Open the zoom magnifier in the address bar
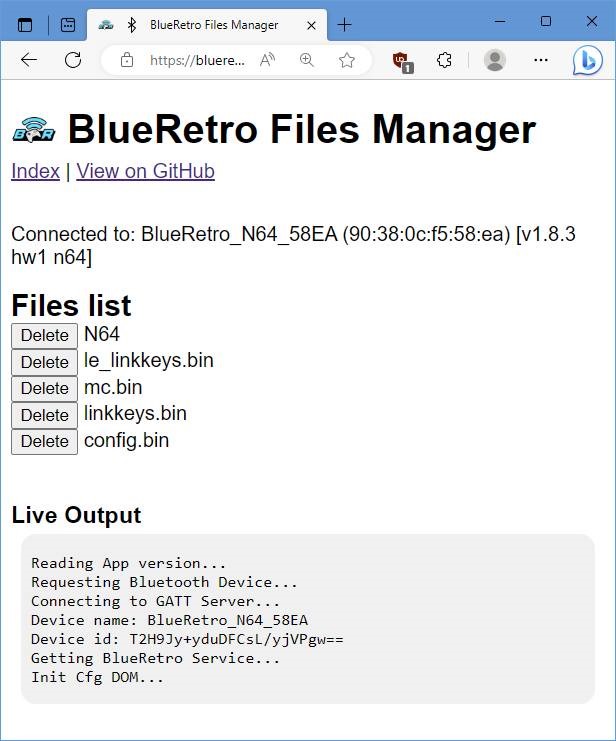This screenshot has height=741, width=616. click(306, 60)
